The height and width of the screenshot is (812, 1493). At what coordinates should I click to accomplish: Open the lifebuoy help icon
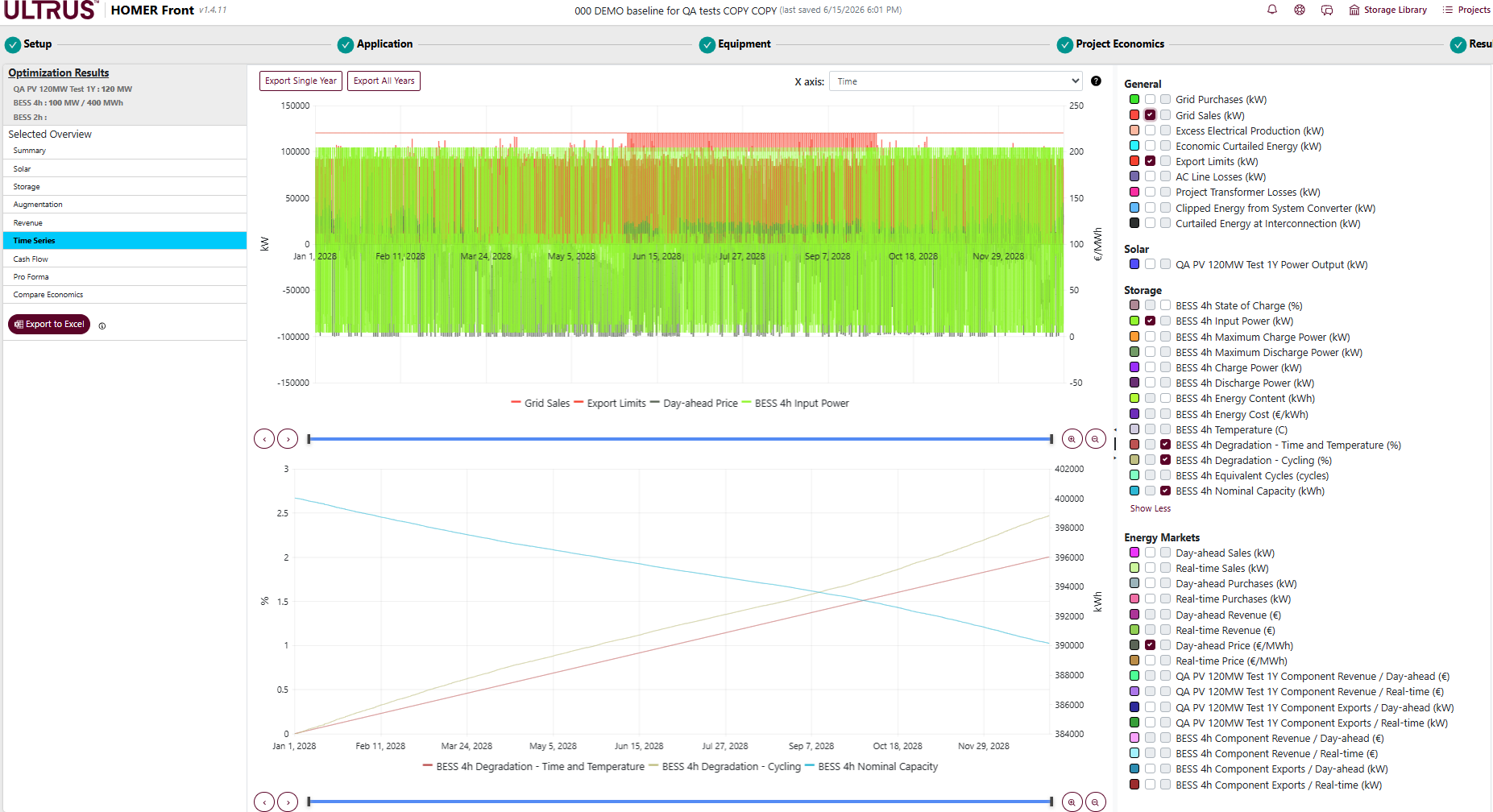pos(1300,10)
